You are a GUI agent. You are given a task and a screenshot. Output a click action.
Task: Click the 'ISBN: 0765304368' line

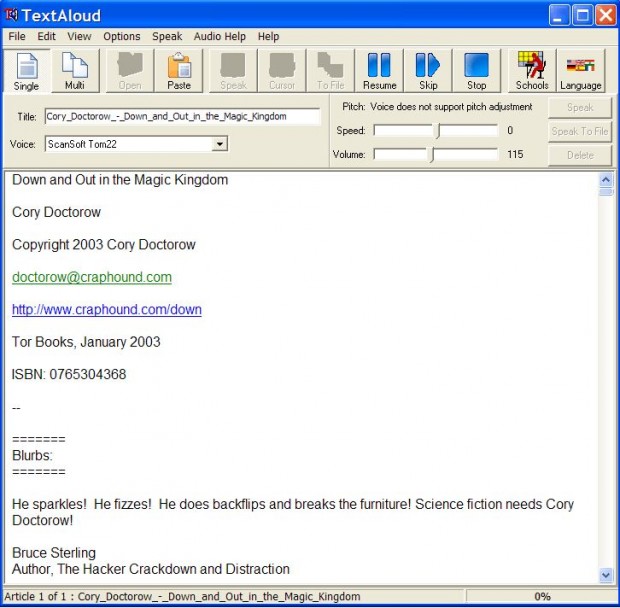click(69, 374)
